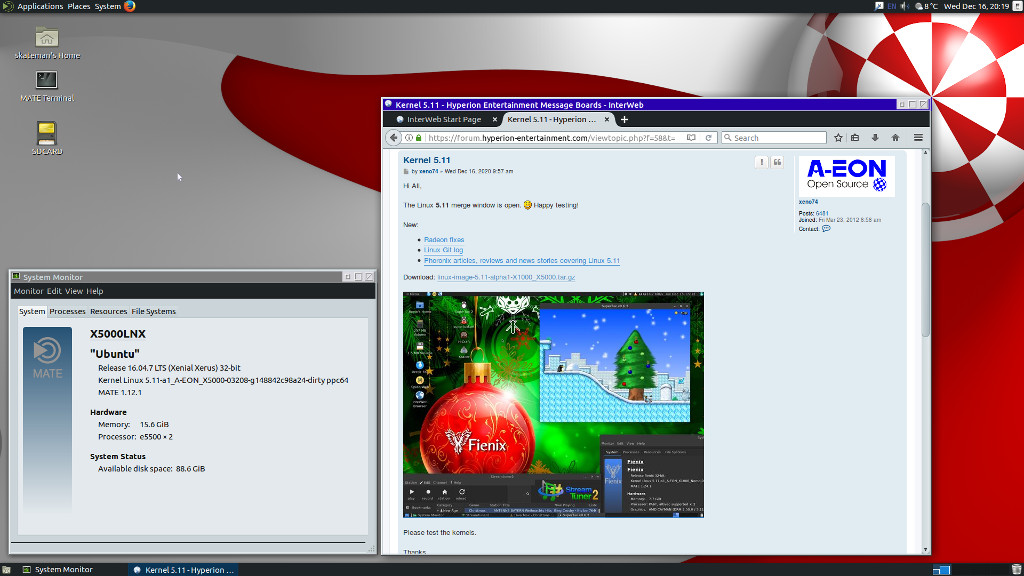Open the Radeon fixes link
Screen dimensions: 1024x576
(x=444, y=240)
